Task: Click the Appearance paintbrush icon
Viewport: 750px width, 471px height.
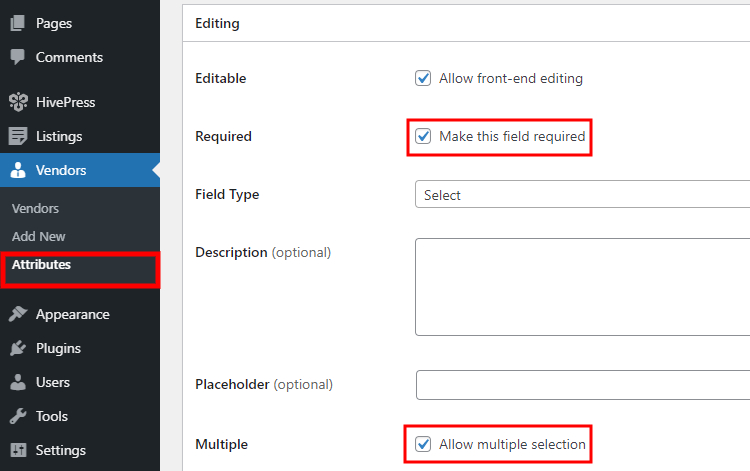Action: [x=18, y=314]
